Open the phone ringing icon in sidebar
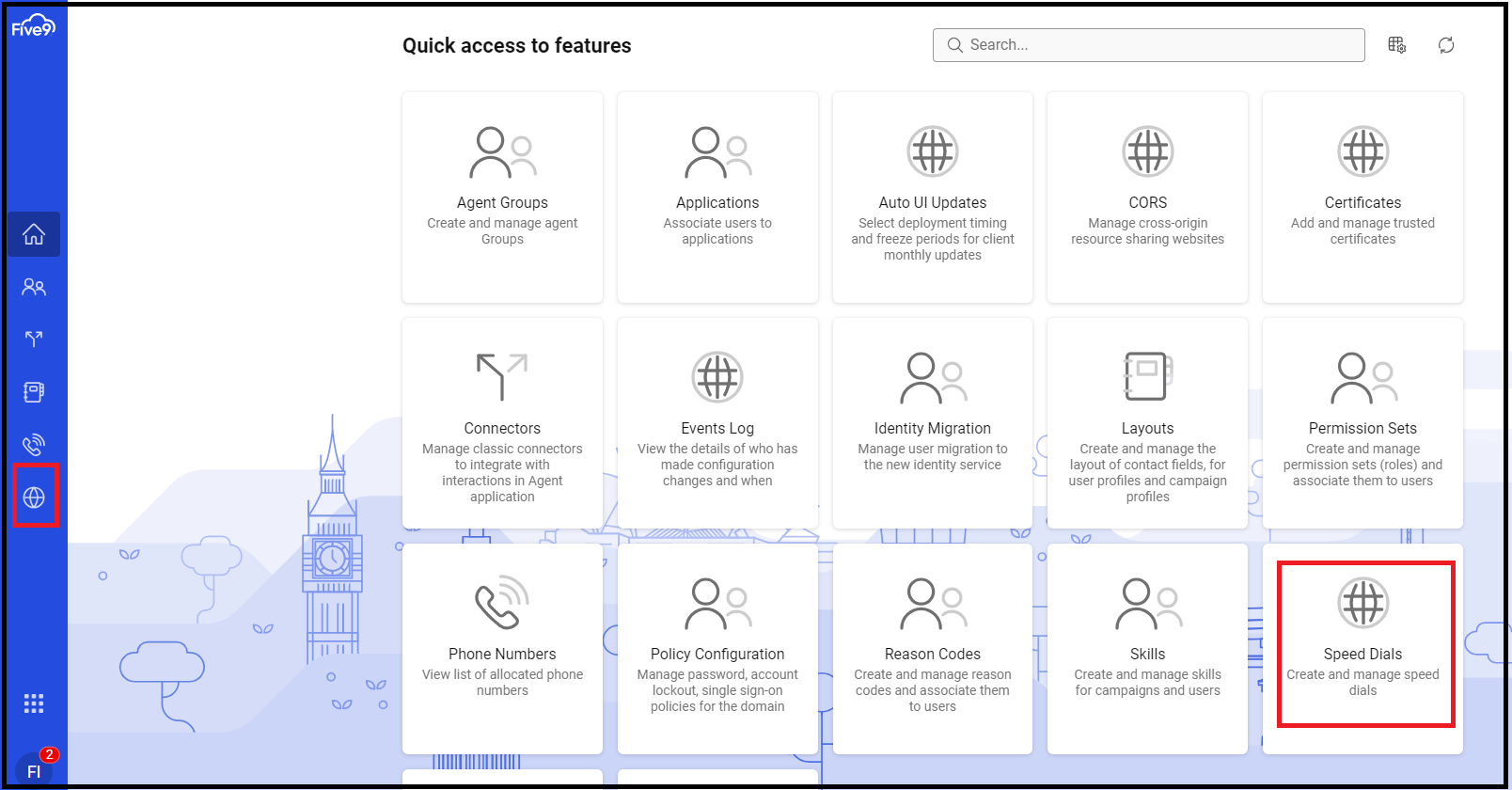The height and width of the screenshot is (790, 1512). pyautogui.click(x=34, y=444)
